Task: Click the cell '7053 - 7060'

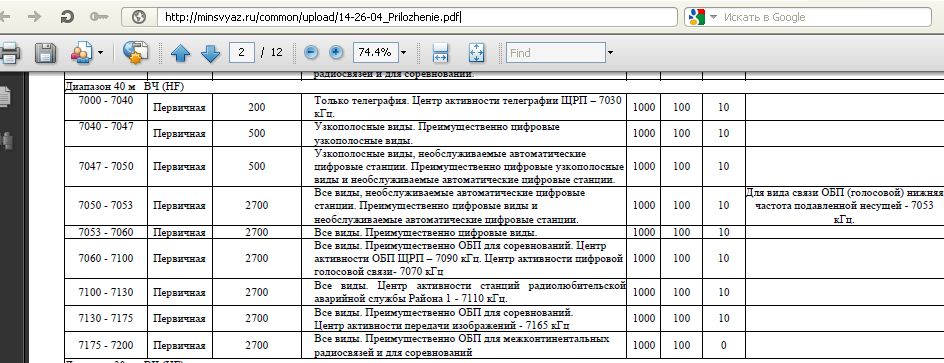Action: click(x=106, y=232)
